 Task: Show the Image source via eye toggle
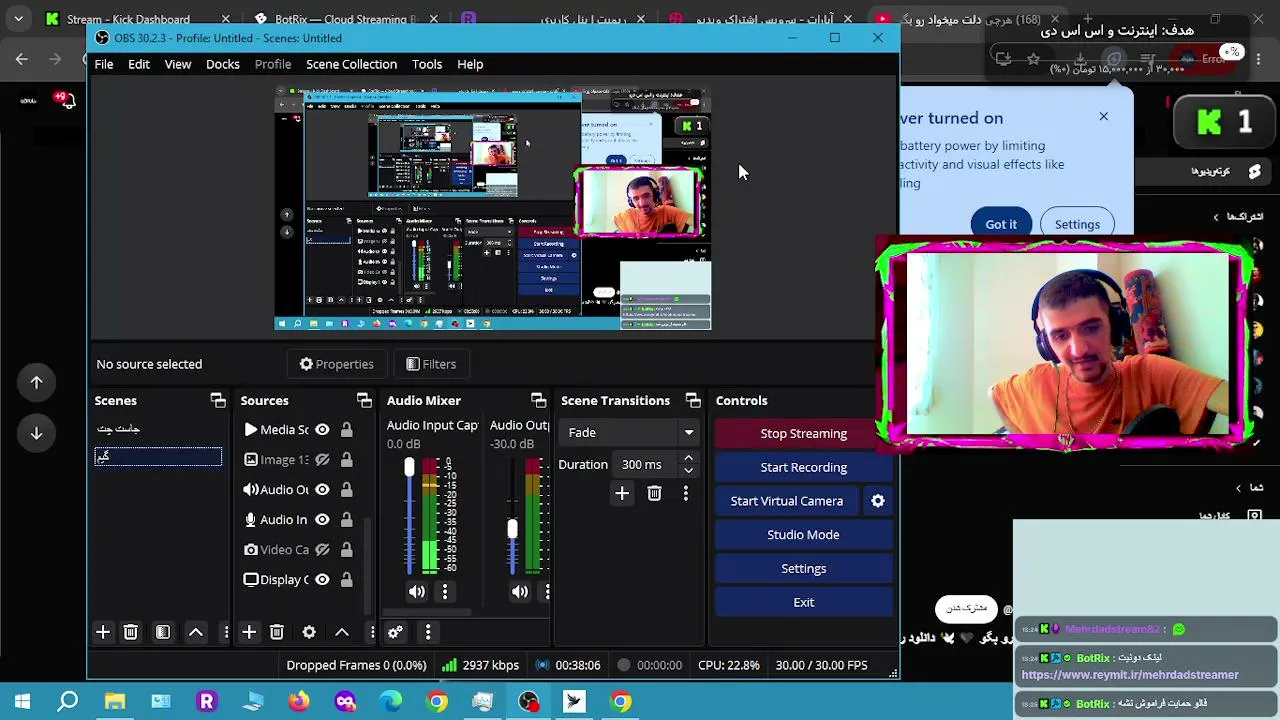(322, 460)
